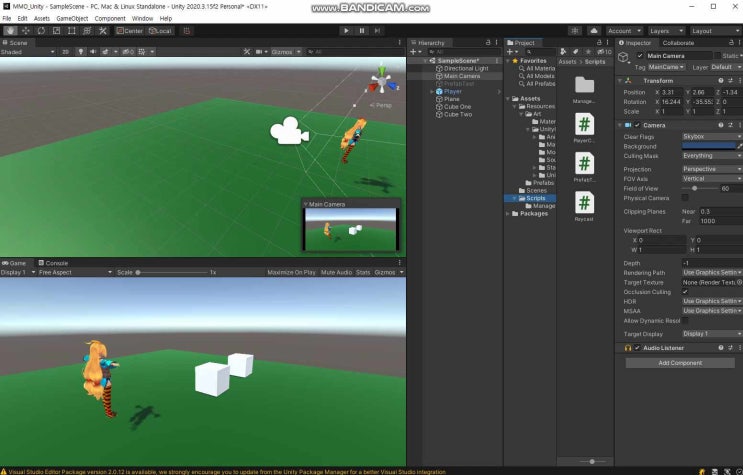Toggle scene audio speaker icon
Viewport: 743px width, 475px height.
93,52
